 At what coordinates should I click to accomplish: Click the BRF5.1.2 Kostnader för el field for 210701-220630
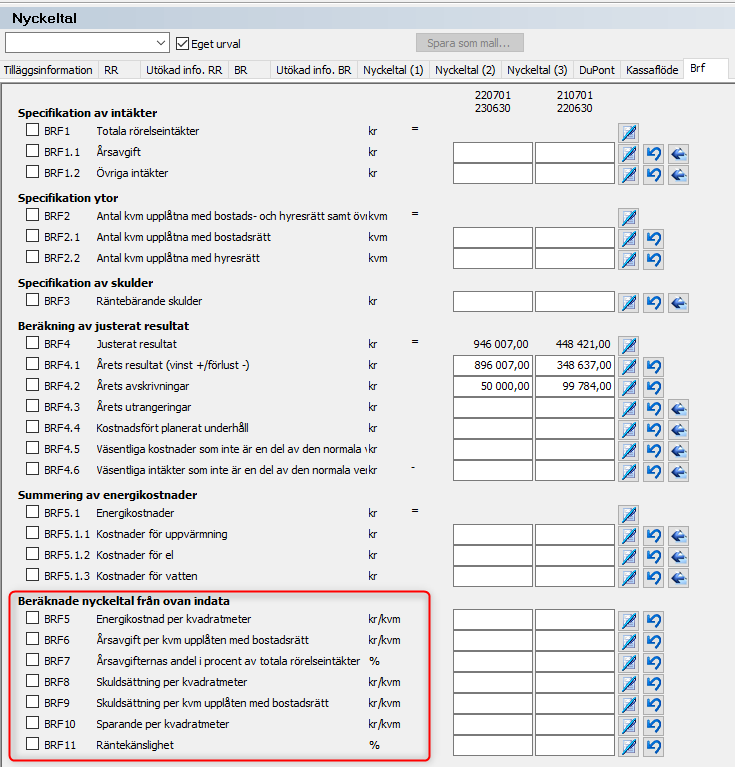click(x=575, y=556)
